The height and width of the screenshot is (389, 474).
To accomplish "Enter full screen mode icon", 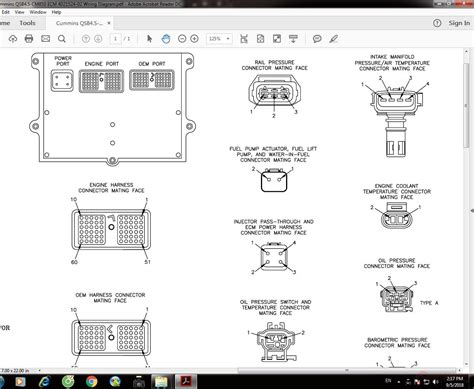I will tap(277, 39).
